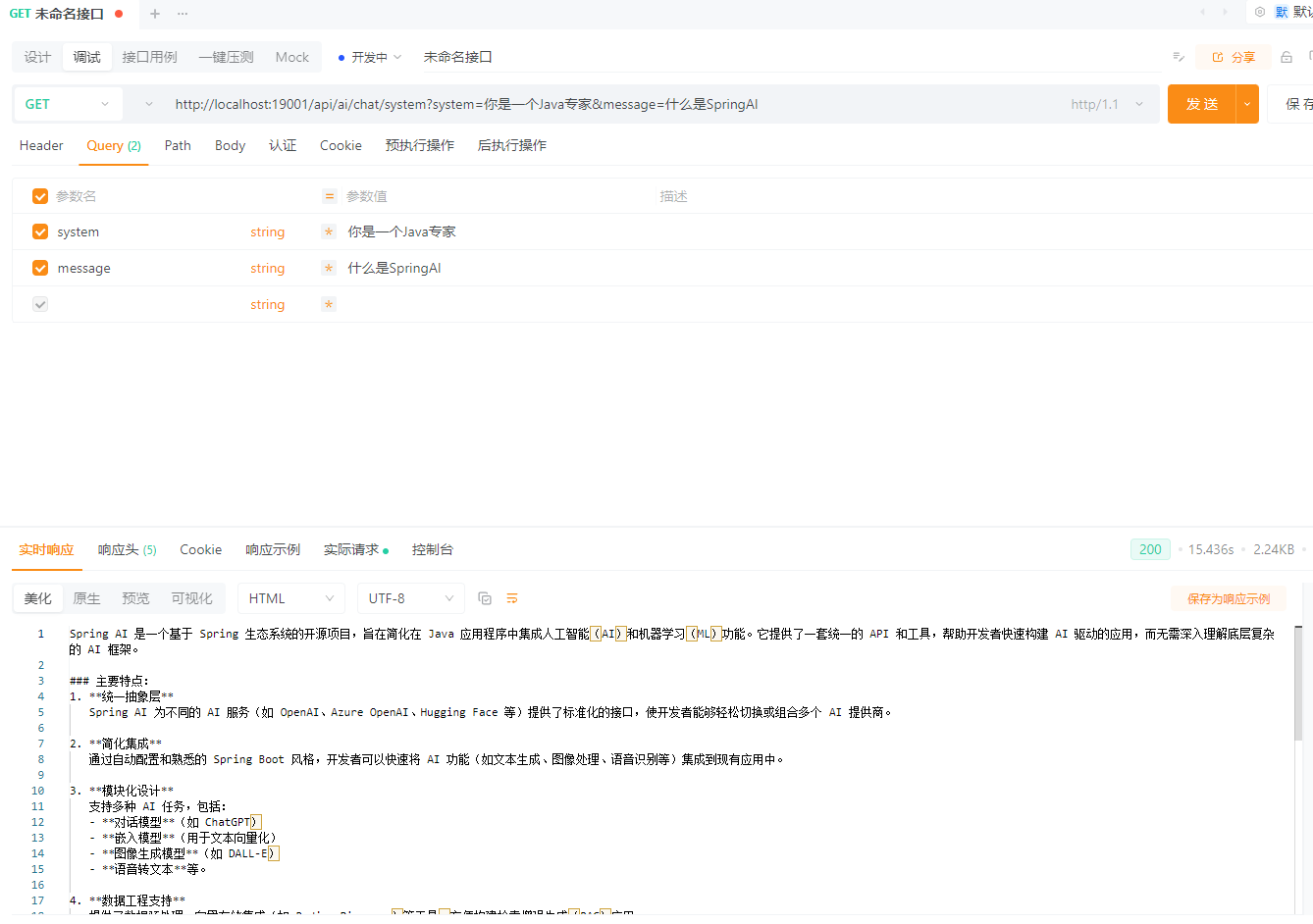Open the http/1.1 protocol dropdown

(1107, 103)
